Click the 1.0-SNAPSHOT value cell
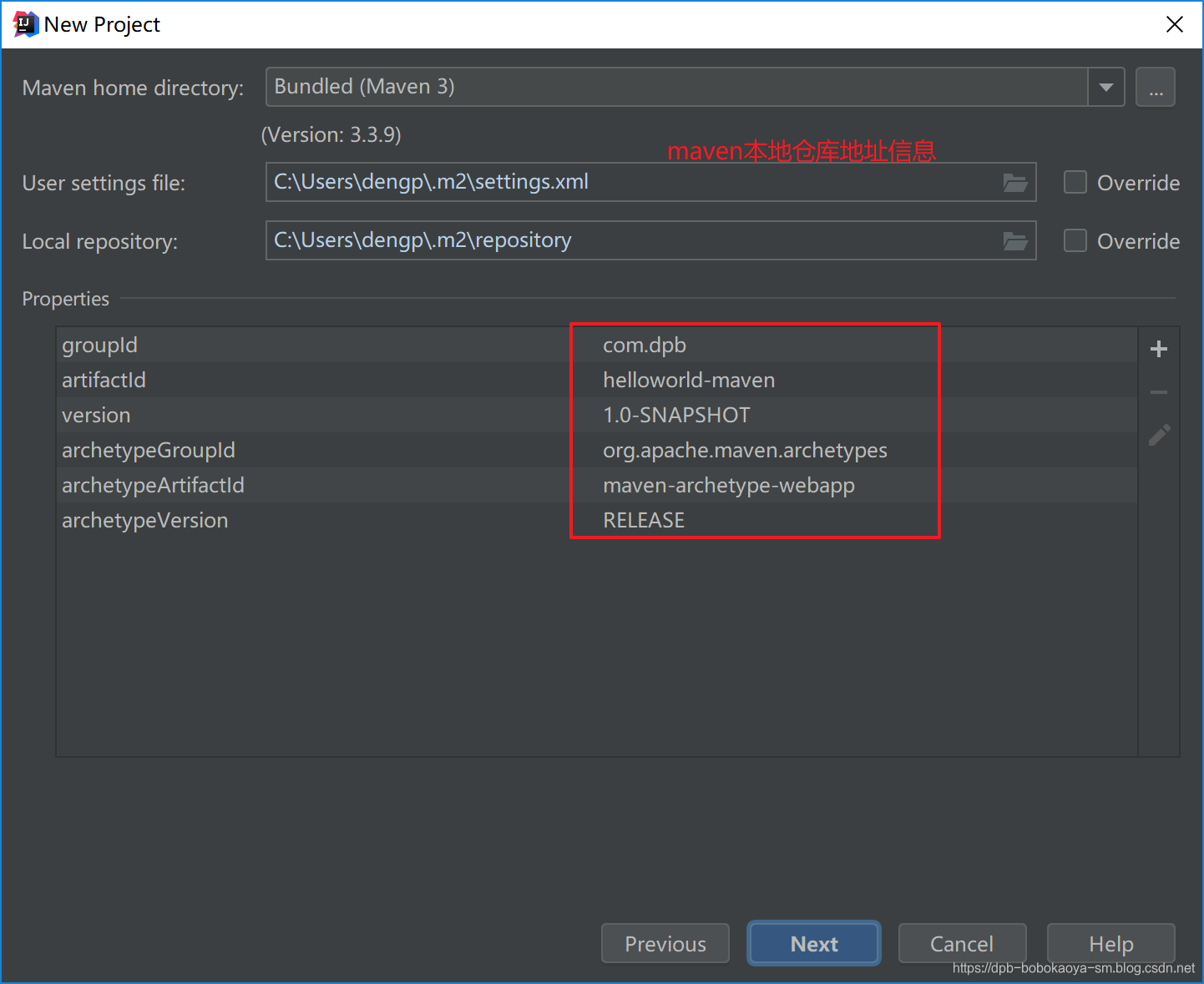Screen dimensions: 1204x984 coord(676,416)
